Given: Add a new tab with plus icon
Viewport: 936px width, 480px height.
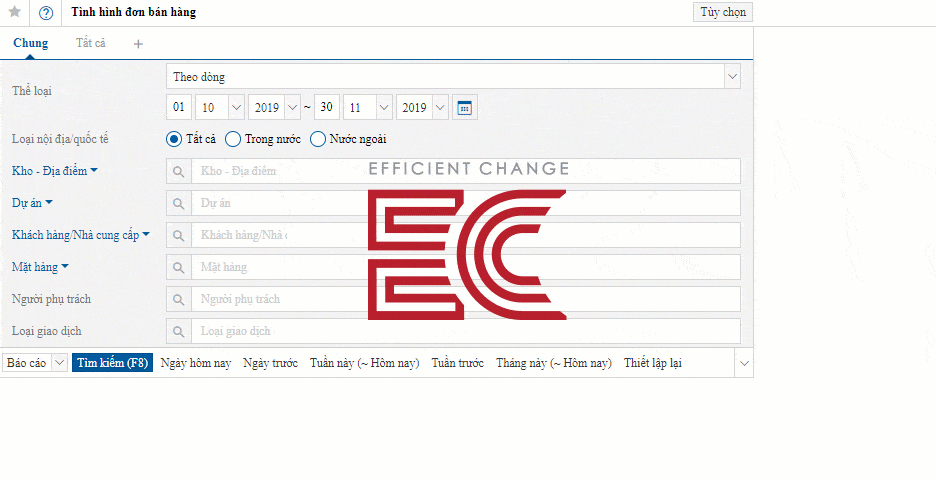Looking at the screenshot, I should (x=138, y=44).
